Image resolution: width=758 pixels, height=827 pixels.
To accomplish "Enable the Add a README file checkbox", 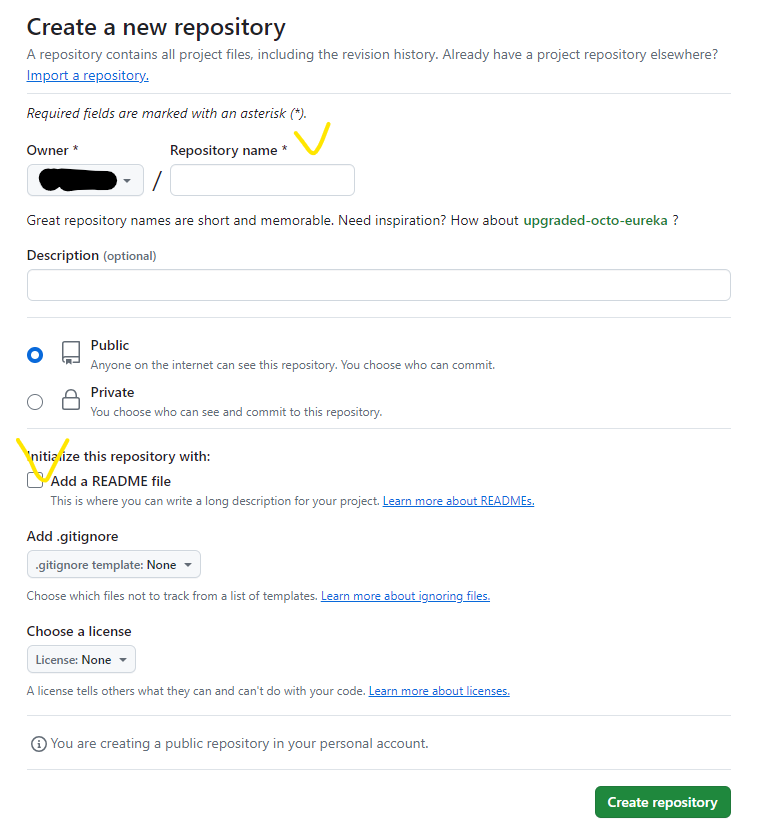I will point(35,480).
